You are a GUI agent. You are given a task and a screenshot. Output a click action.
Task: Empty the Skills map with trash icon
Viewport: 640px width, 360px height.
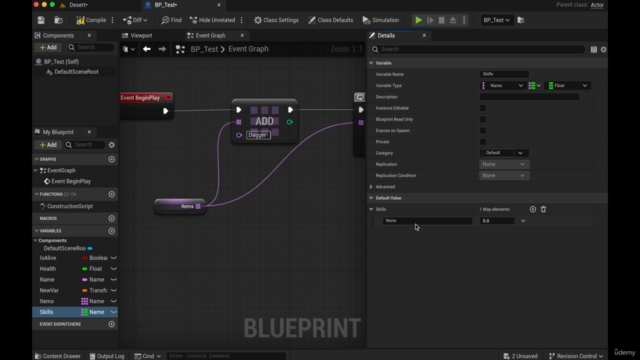[543, 209]
